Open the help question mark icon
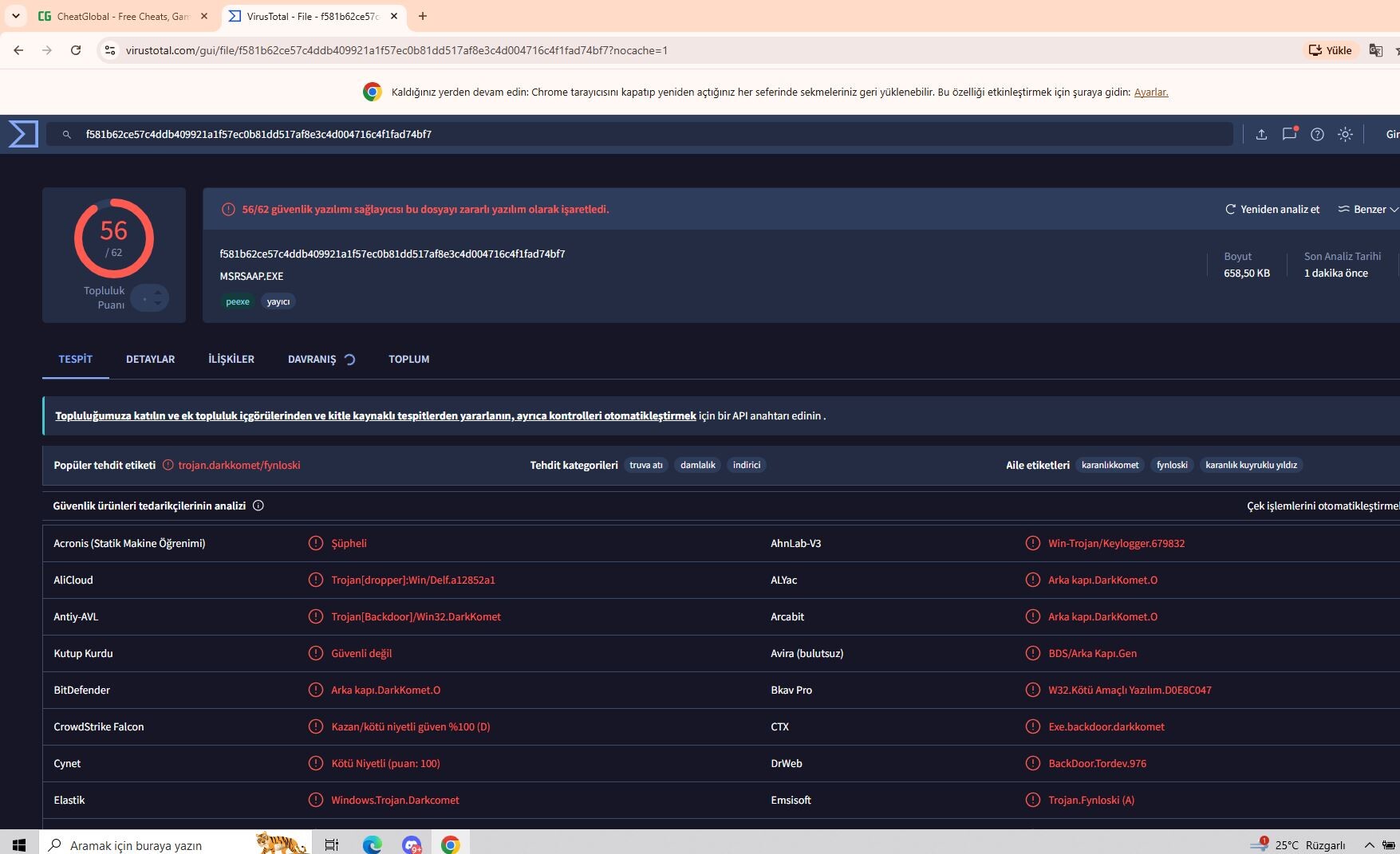Screen dimensions: 1400x854 [1317, 134]
